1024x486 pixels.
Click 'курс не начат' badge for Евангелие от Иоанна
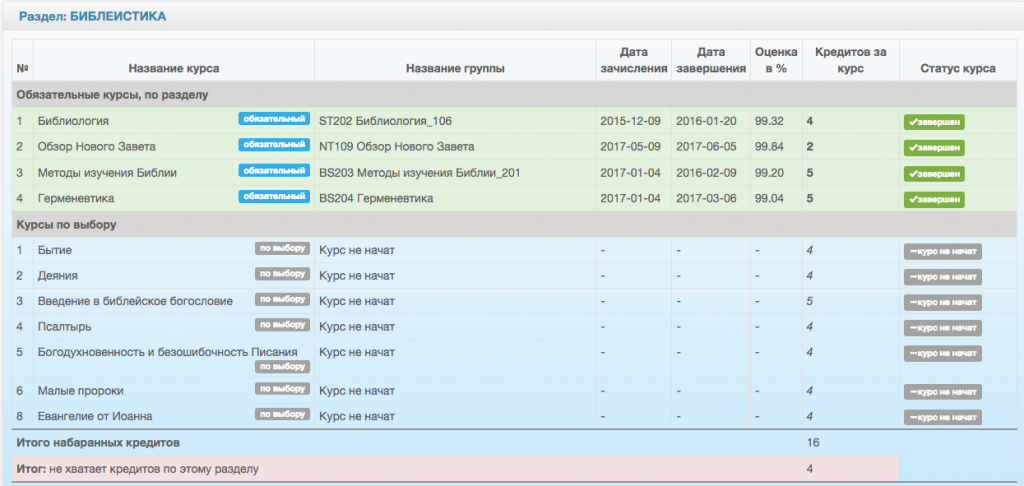pyautogui.click(x=942, y=417)
